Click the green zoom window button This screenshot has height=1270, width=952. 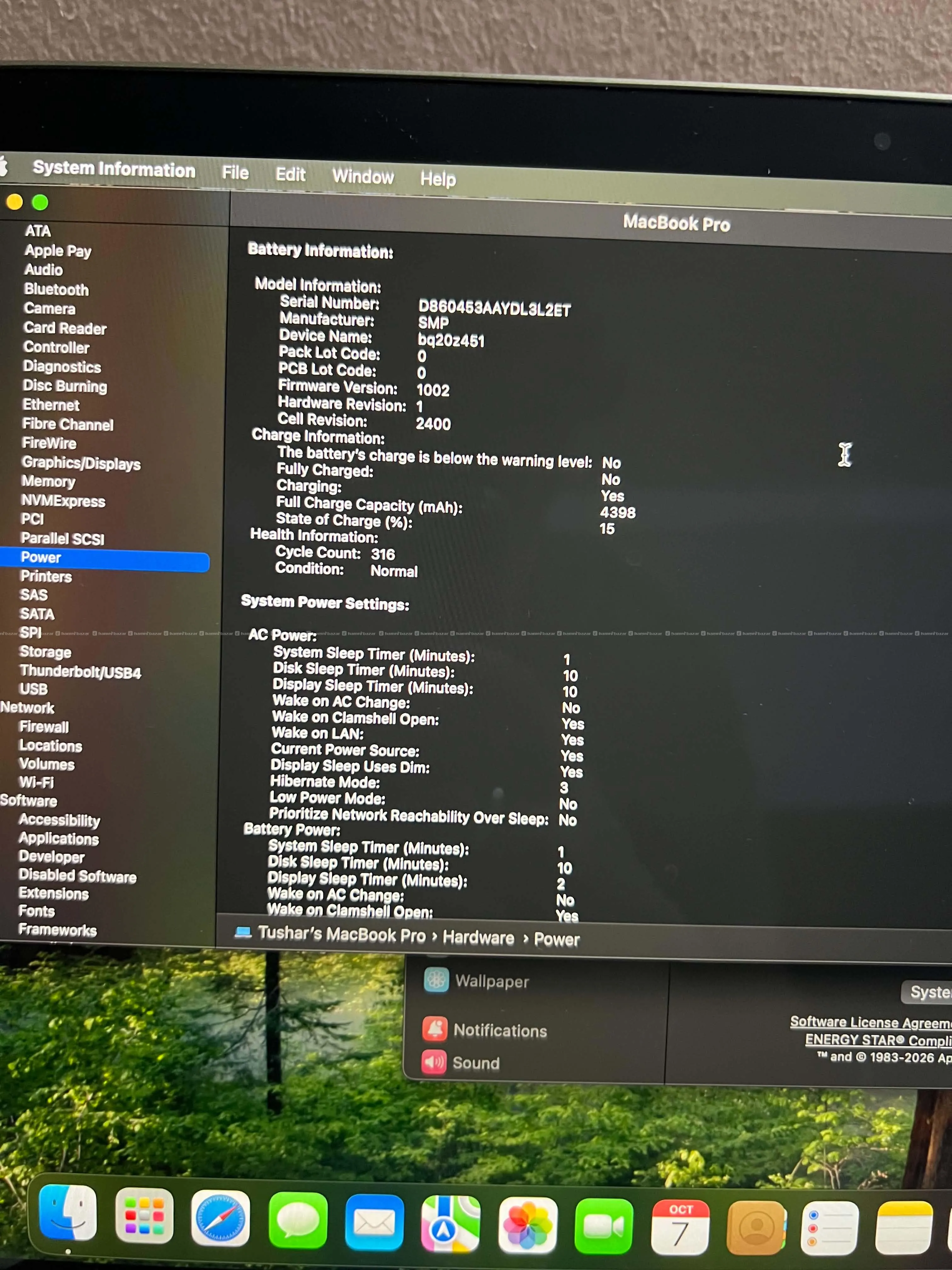40,202
